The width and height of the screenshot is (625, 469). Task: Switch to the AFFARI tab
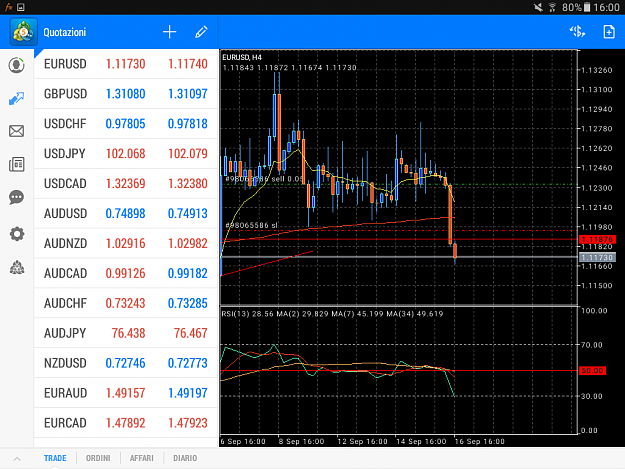click(x=142, y=458)
